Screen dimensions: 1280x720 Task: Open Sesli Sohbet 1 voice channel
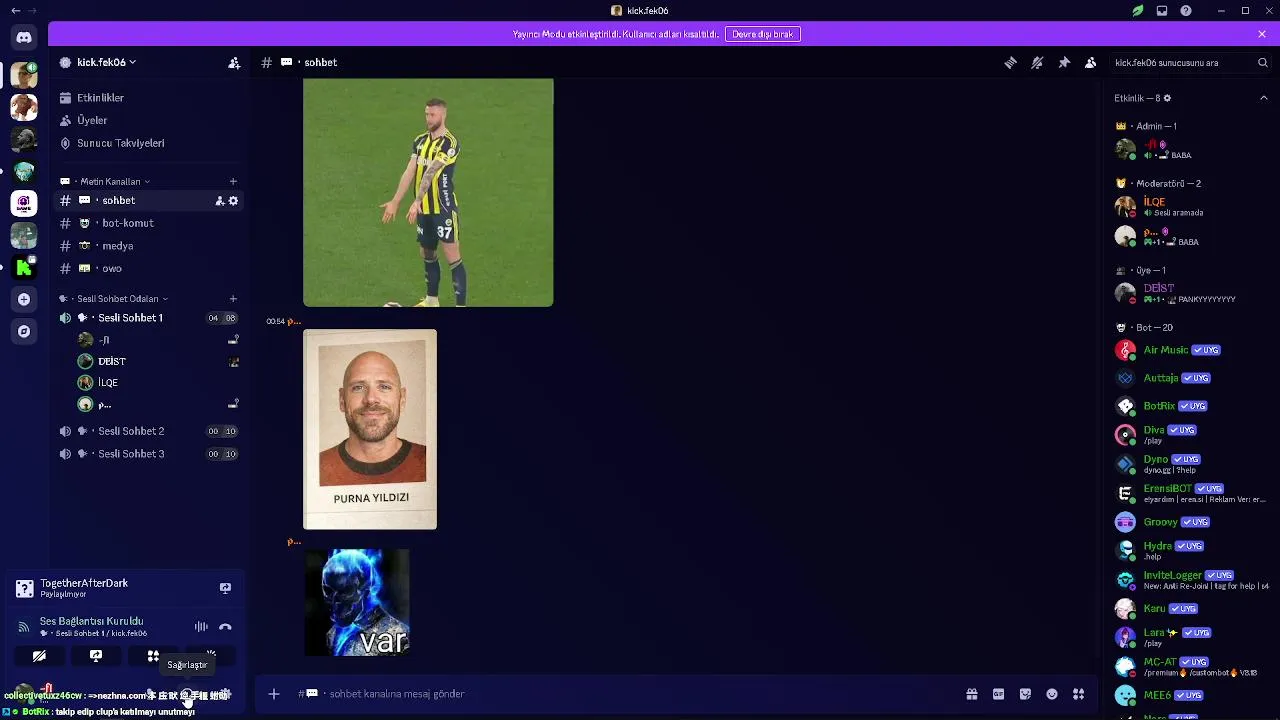point(149,318)
